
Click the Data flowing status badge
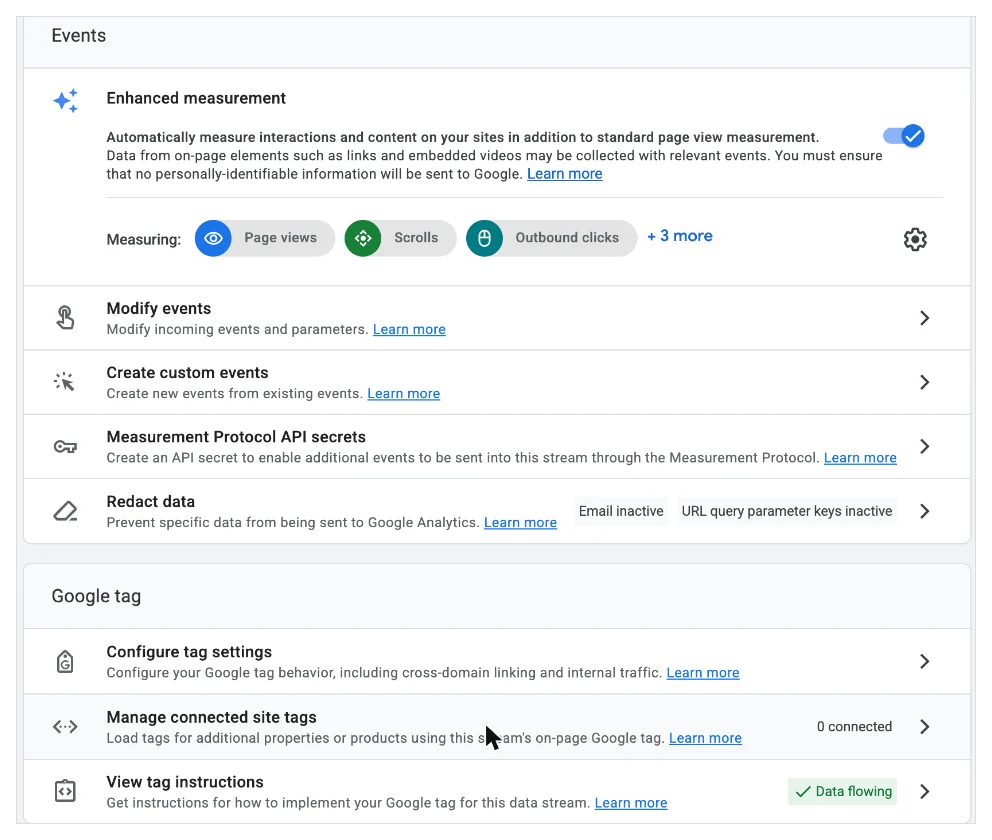[x=842, y=791]
